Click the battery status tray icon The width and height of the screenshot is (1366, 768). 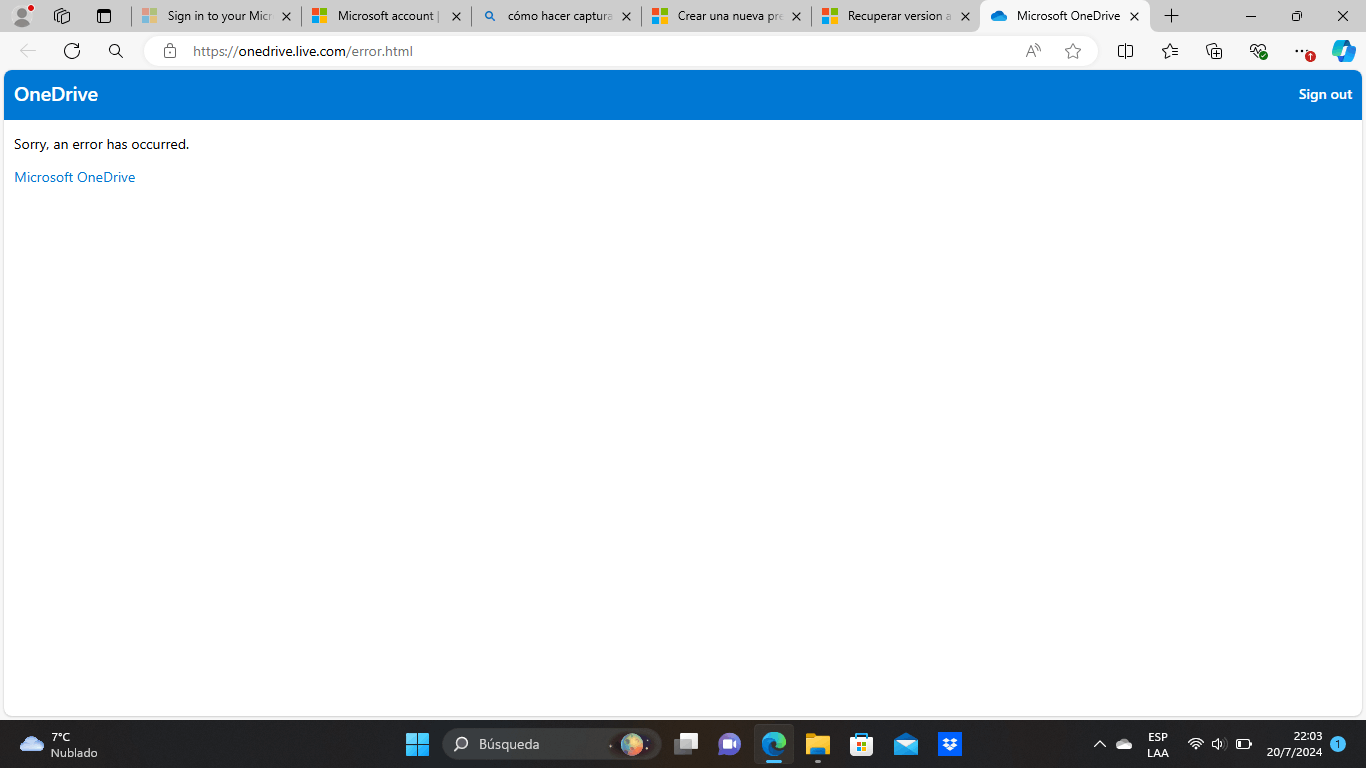click(x=1244, y=744)
